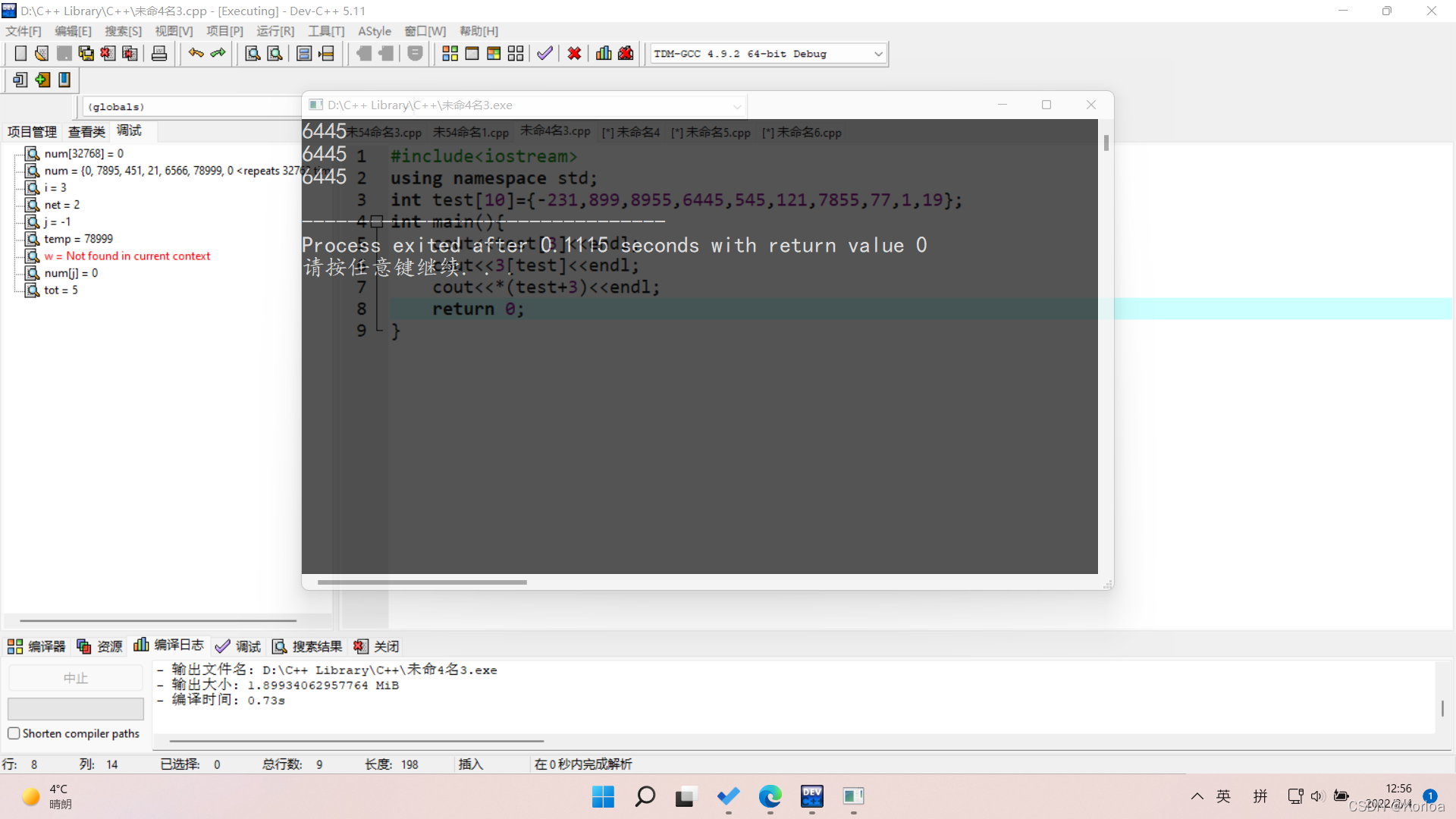Click the Debug checkmark icon
1456x819 pixels.
click(544, 54)
